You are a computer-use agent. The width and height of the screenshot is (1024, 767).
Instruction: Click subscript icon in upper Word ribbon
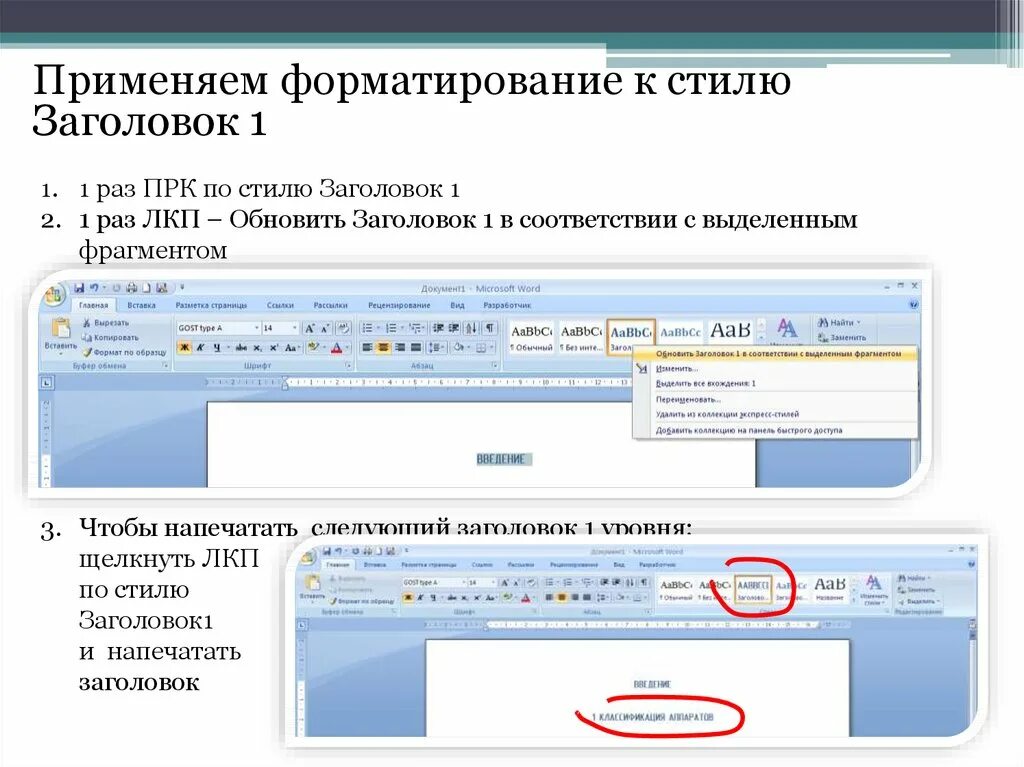(x=258, y=348)
